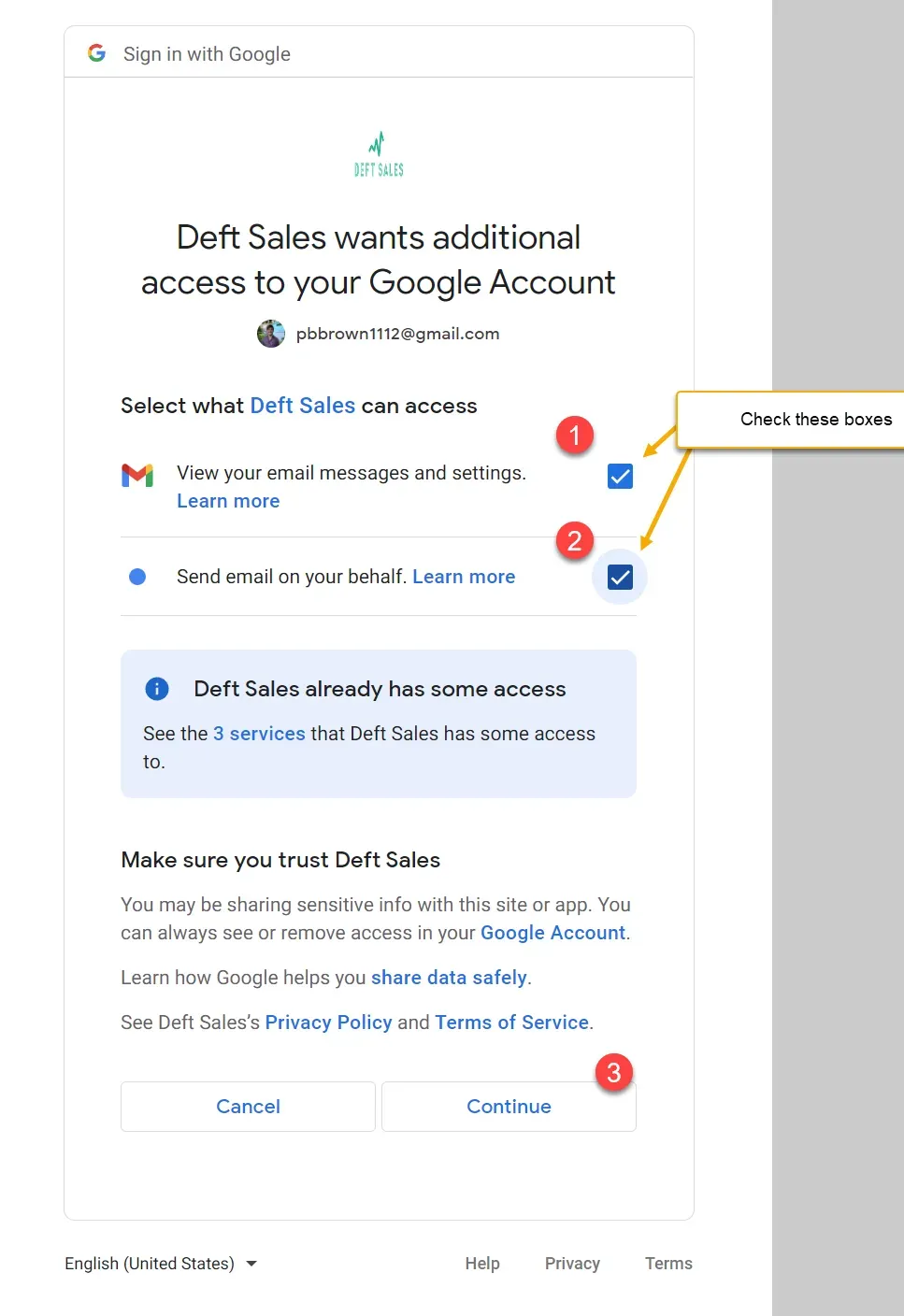Click the blue dot beside Send email

137,577
